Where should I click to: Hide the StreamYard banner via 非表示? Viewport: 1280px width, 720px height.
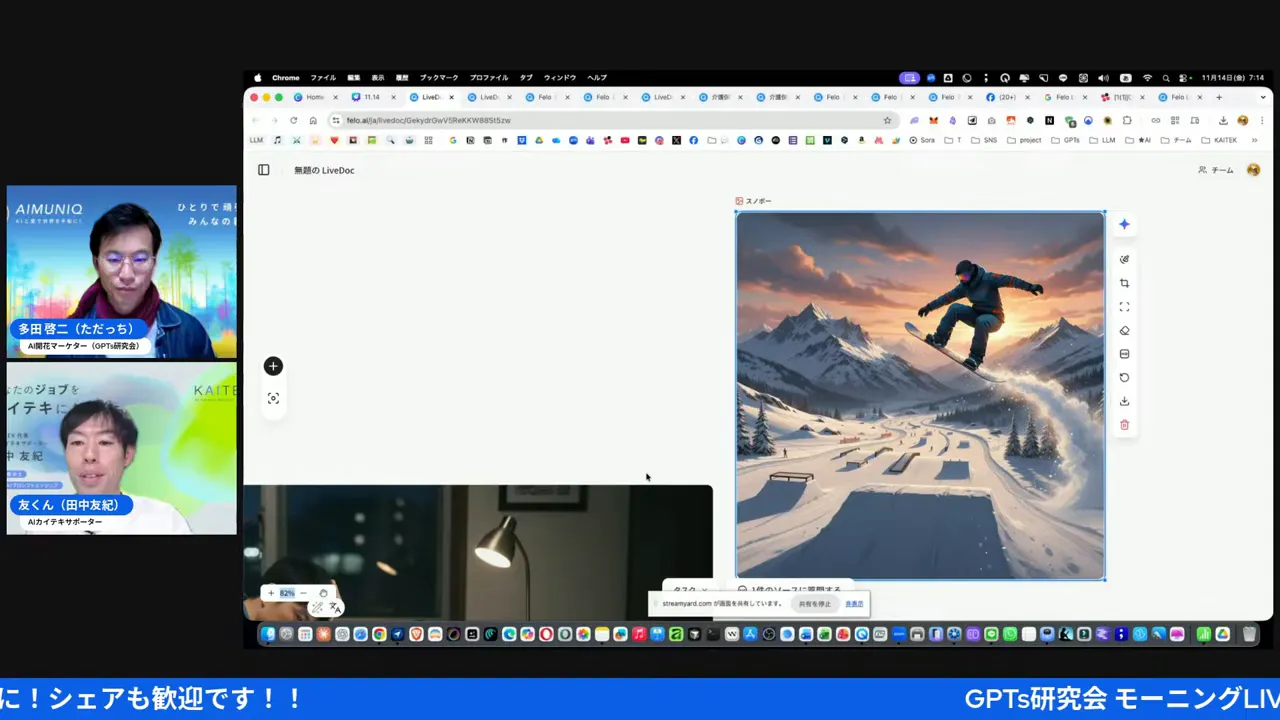point(854,603)
